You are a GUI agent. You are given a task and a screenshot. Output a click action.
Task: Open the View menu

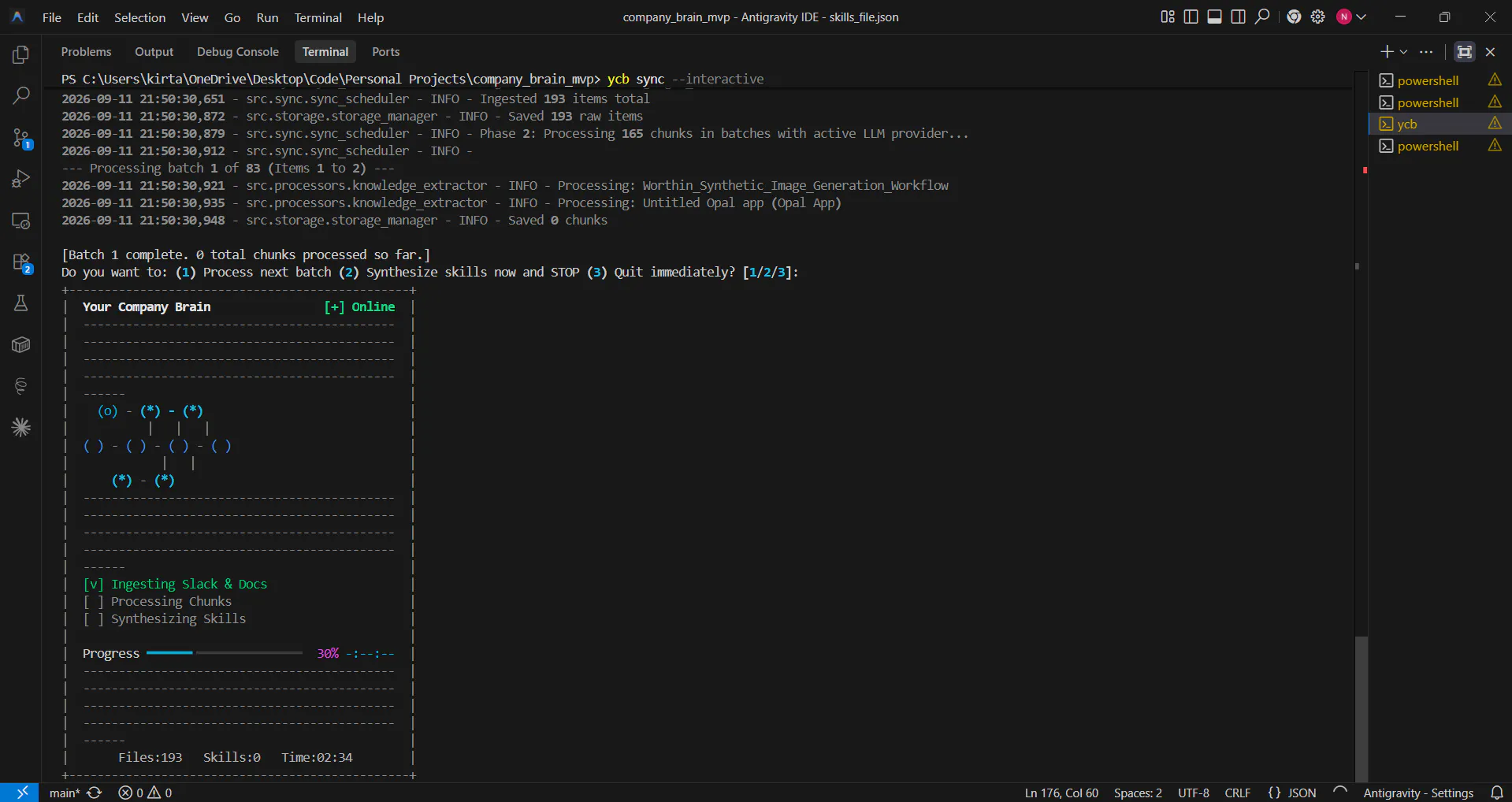[195, 17]
